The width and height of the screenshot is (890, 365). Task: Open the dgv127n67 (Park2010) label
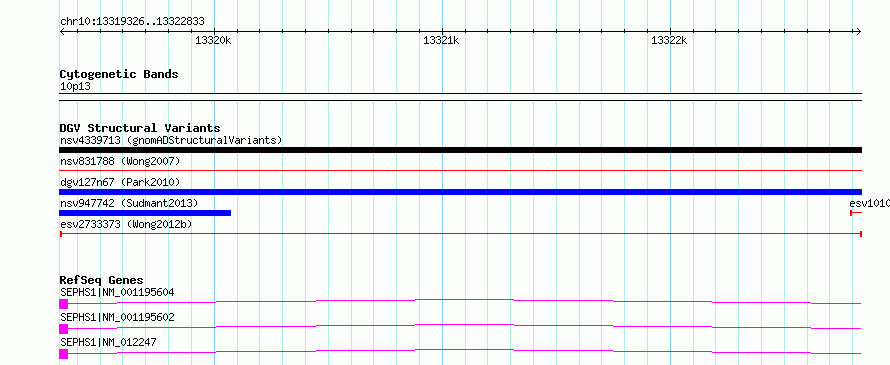(120, 182)
